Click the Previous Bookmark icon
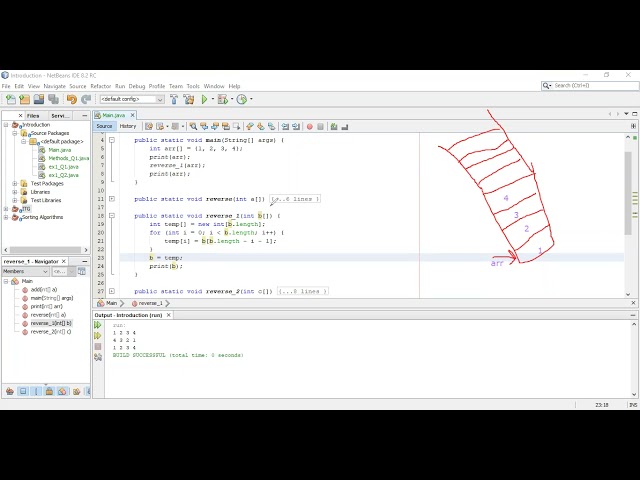Image resolution: width=640 pixels, height=480 pixels. pos(250,127)
